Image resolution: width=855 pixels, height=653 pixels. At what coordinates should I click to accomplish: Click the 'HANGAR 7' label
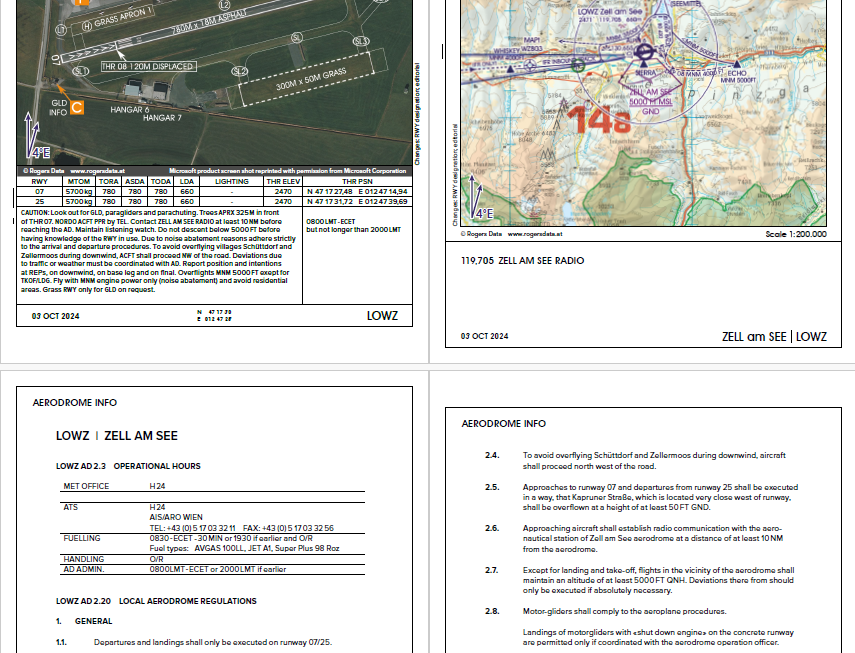point(162,117)
